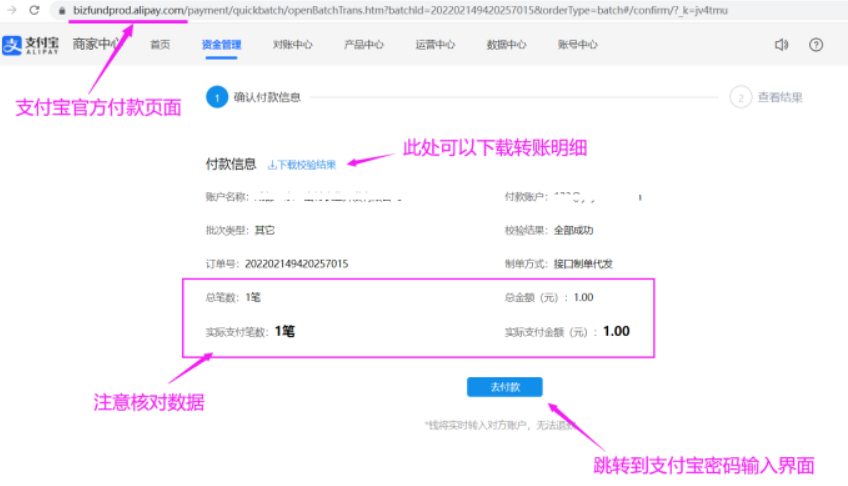This screenshot has height=486, width=848.
Task: Click the 下载校验结果 download link
Action: (x=303, y=164)
